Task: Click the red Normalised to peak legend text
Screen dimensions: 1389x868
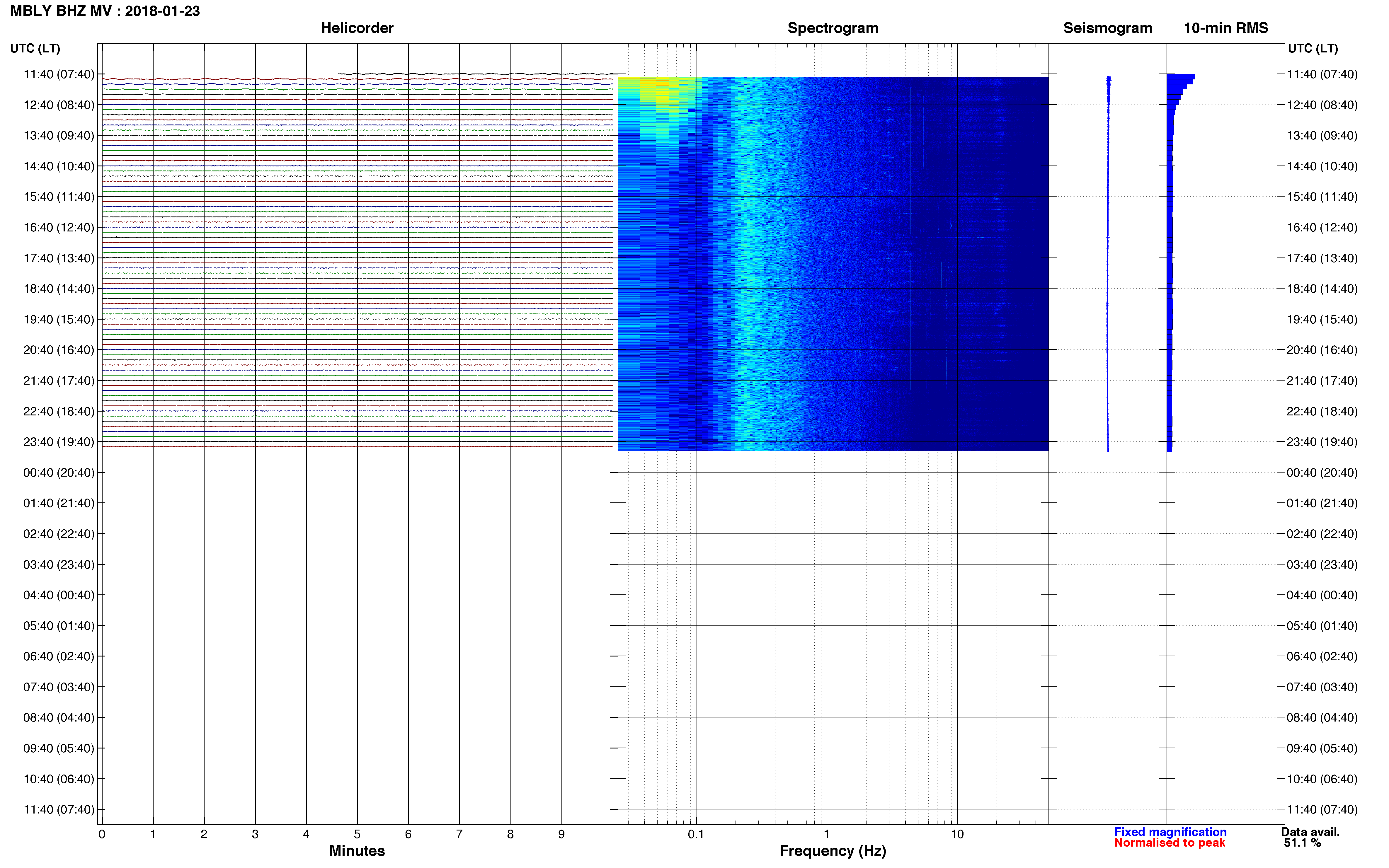Action: [1170, 843]
